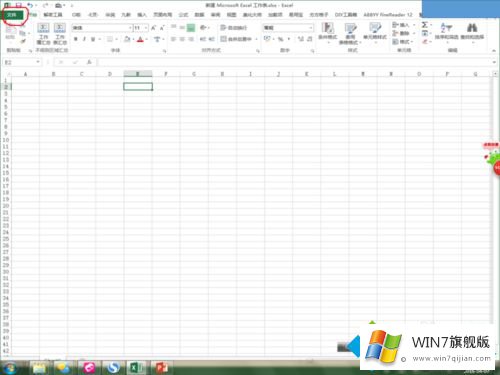The width and height of the screenshot is (500, 375).
Task: Collapse the ribbon with the caret
Action: [494, 50]
